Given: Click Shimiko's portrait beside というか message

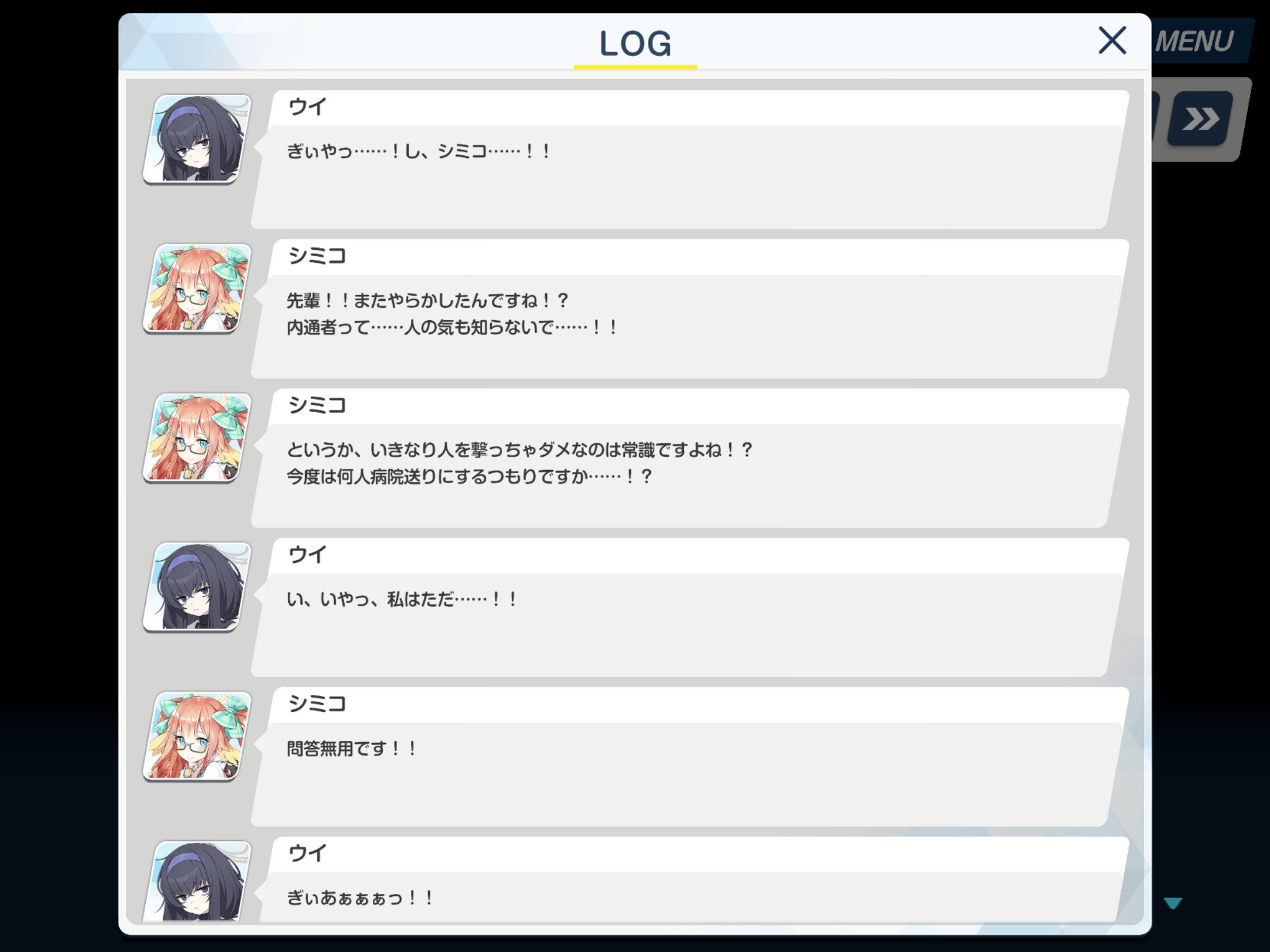Looking at the screenshot, I should pos(198,438).
